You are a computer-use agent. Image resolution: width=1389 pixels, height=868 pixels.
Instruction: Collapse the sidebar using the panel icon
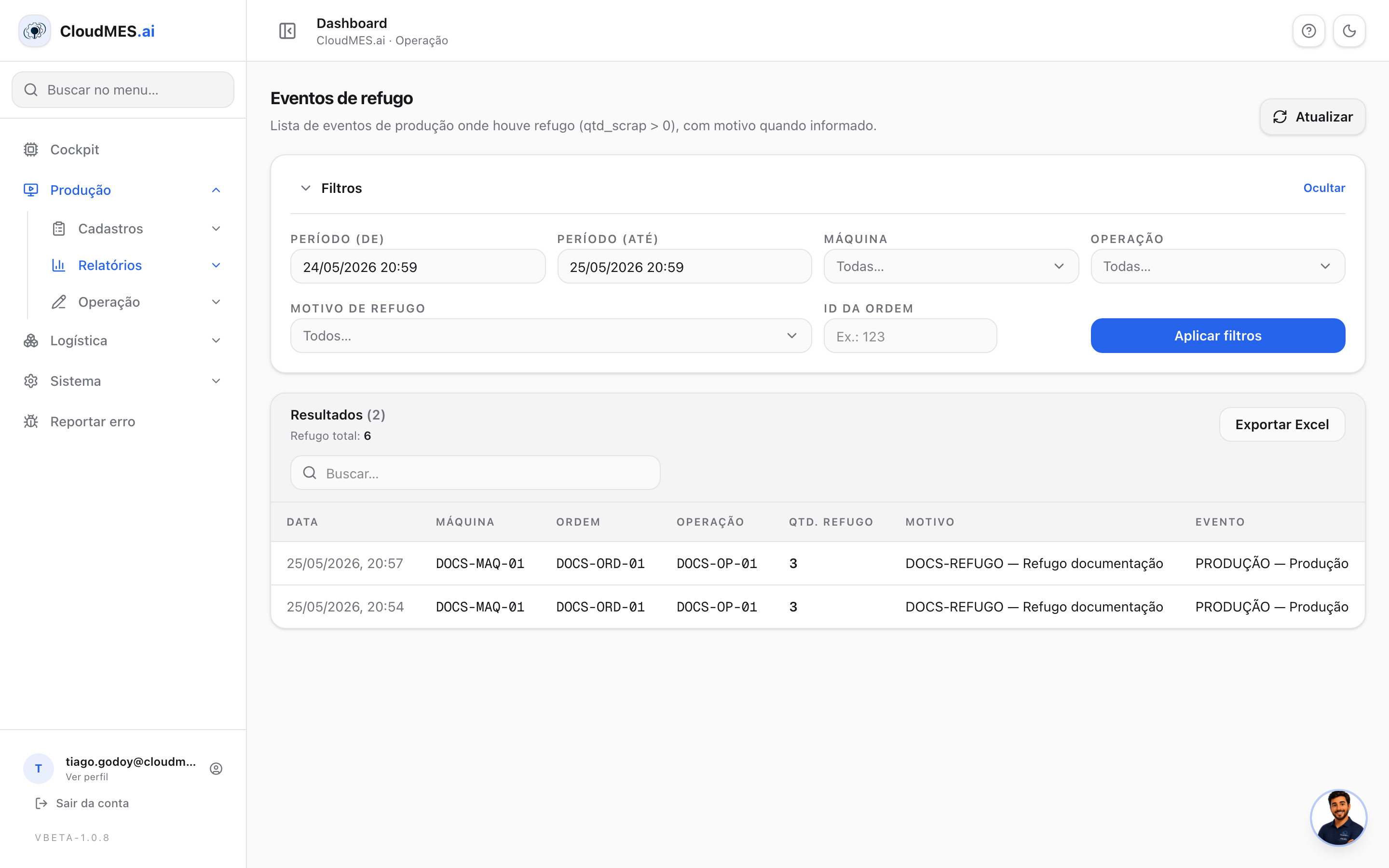coord(287,31)
